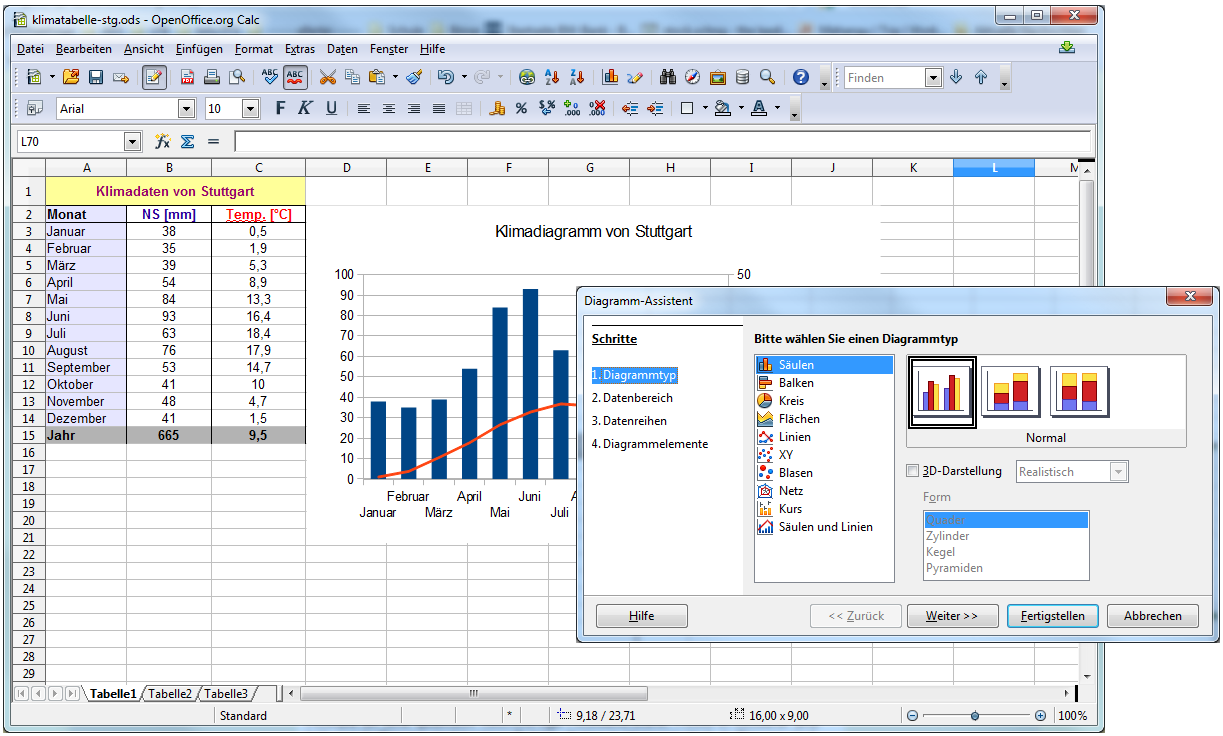The height and width of the screenshot is (736, 1223).
Task: Expand the font size dropdown
Action: click(x=250, y=108)
